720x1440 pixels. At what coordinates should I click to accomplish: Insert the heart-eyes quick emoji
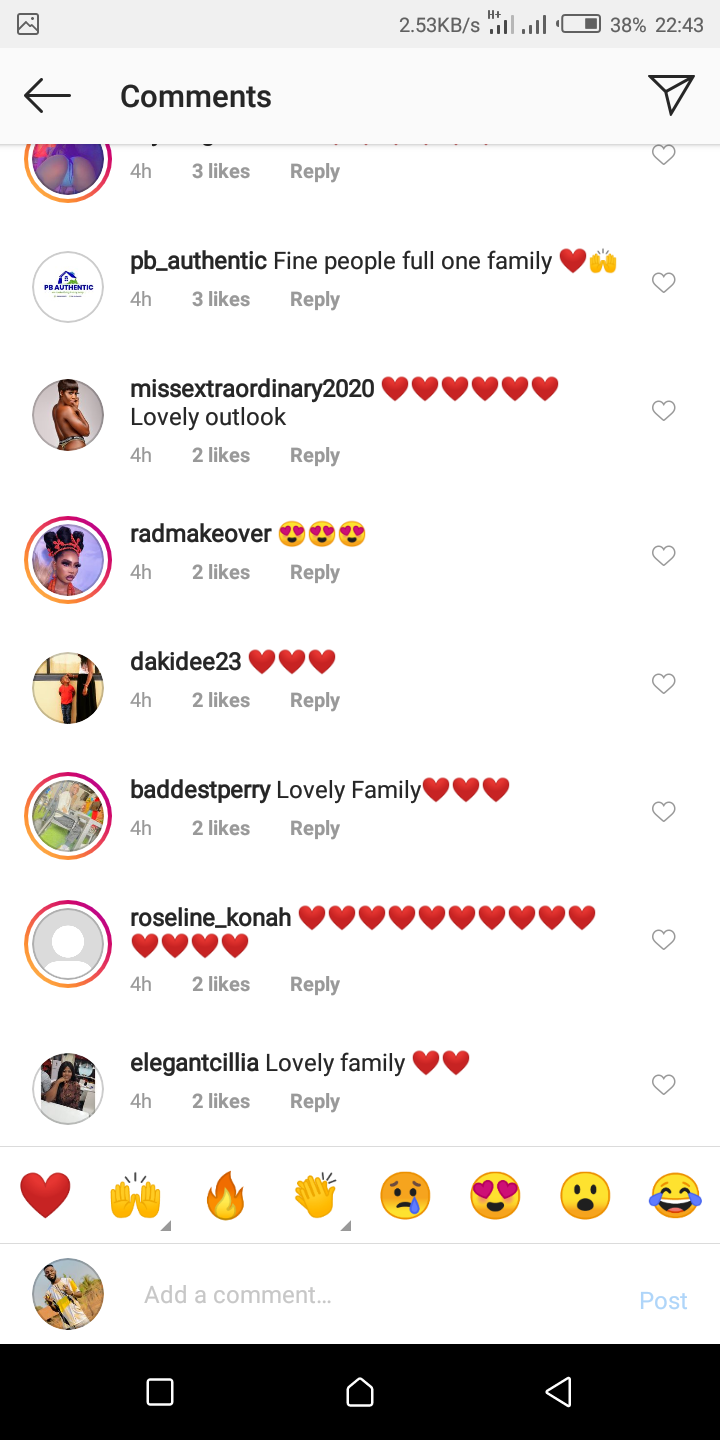click(495, 1195)
